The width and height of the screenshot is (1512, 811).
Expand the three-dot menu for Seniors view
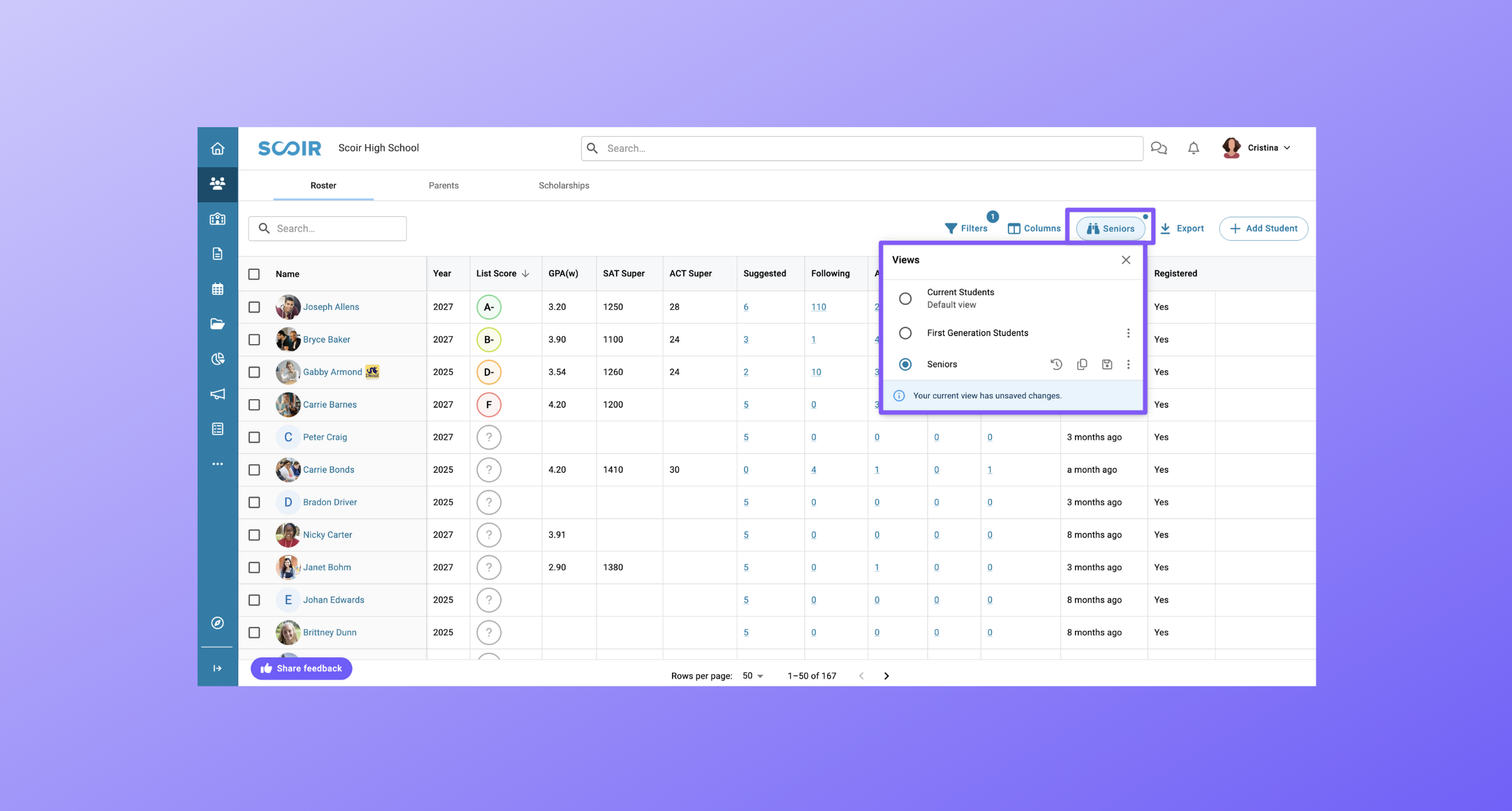click(1127, 363)
